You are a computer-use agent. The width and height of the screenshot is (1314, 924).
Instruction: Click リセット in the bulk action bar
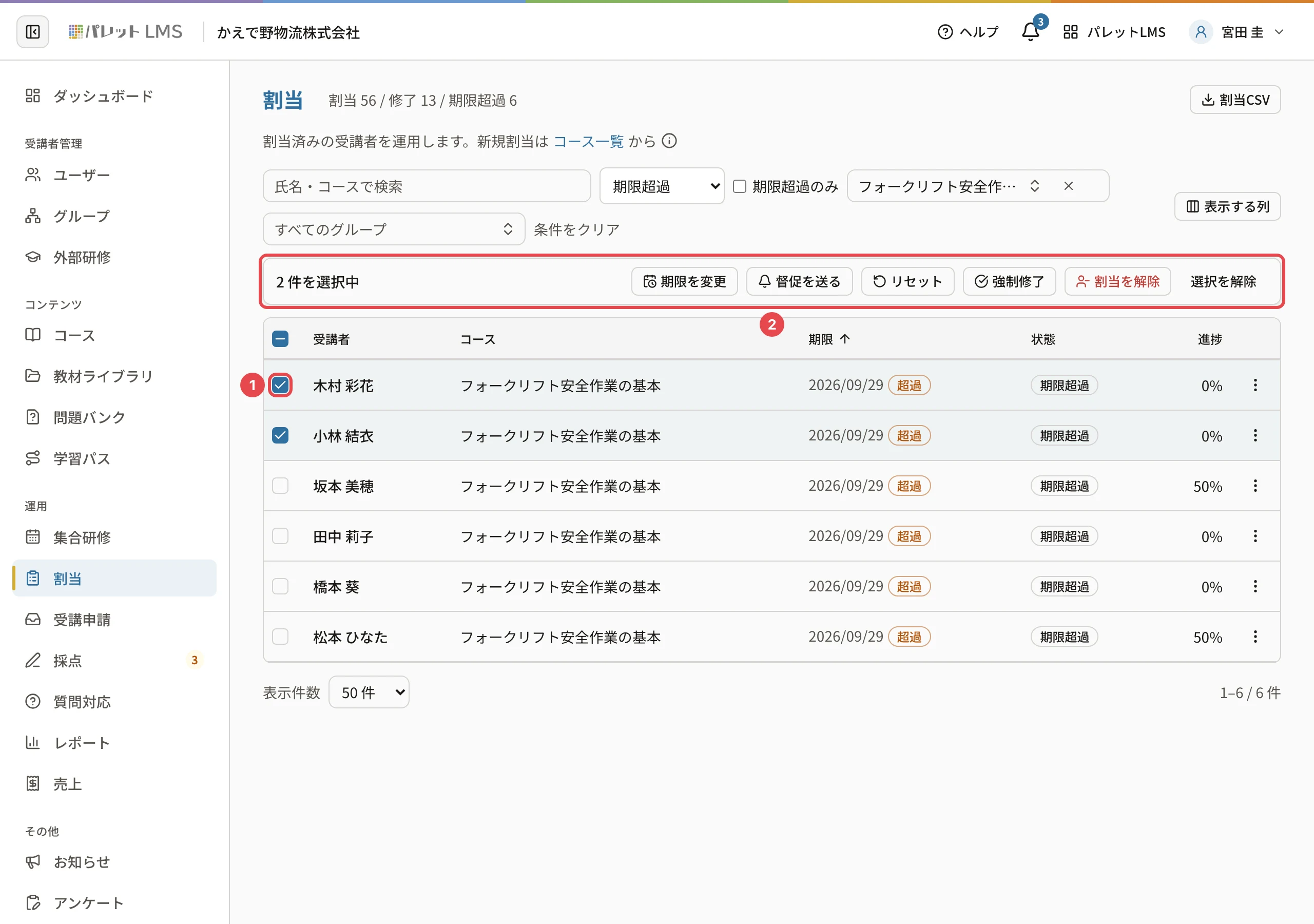(907, 282)
